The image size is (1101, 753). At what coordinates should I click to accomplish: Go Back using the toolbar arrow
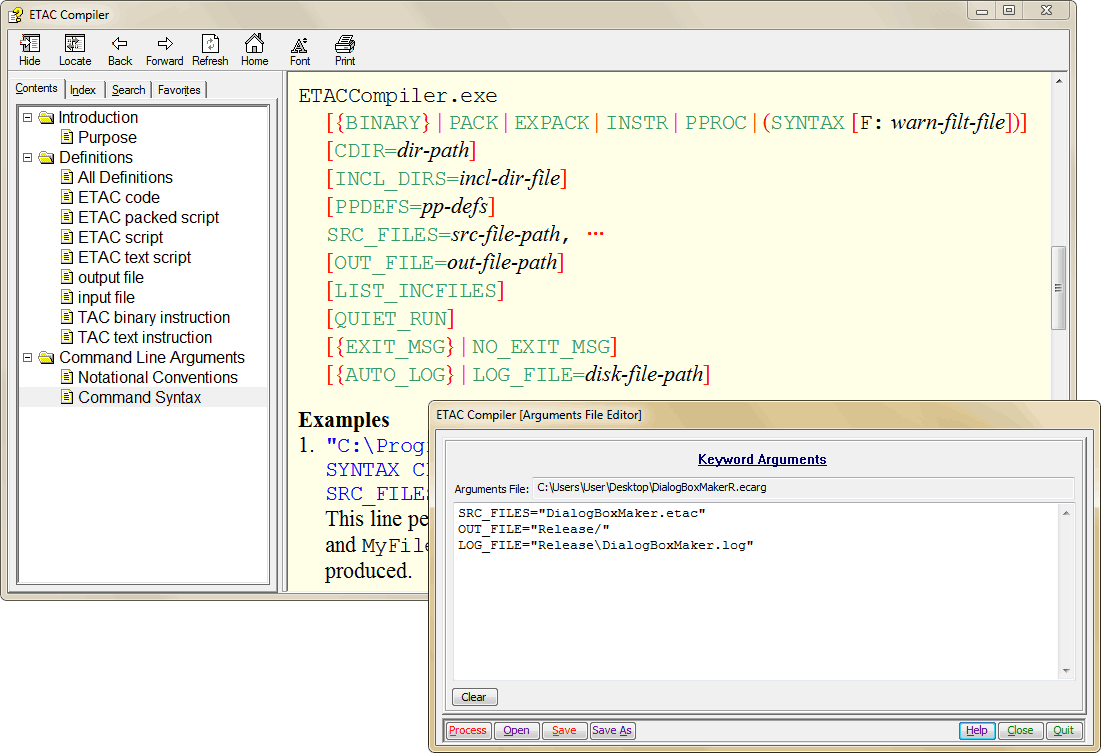click(120, 49)
